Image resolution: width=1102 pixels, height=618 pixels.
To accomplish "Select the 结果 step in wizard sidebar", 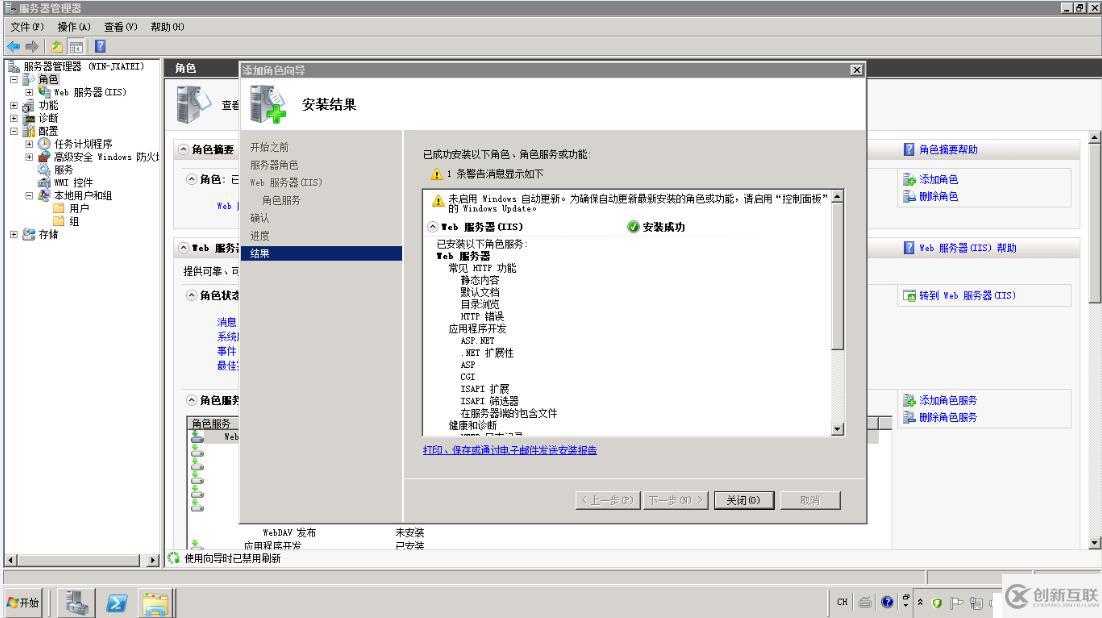I will [322, 253].
